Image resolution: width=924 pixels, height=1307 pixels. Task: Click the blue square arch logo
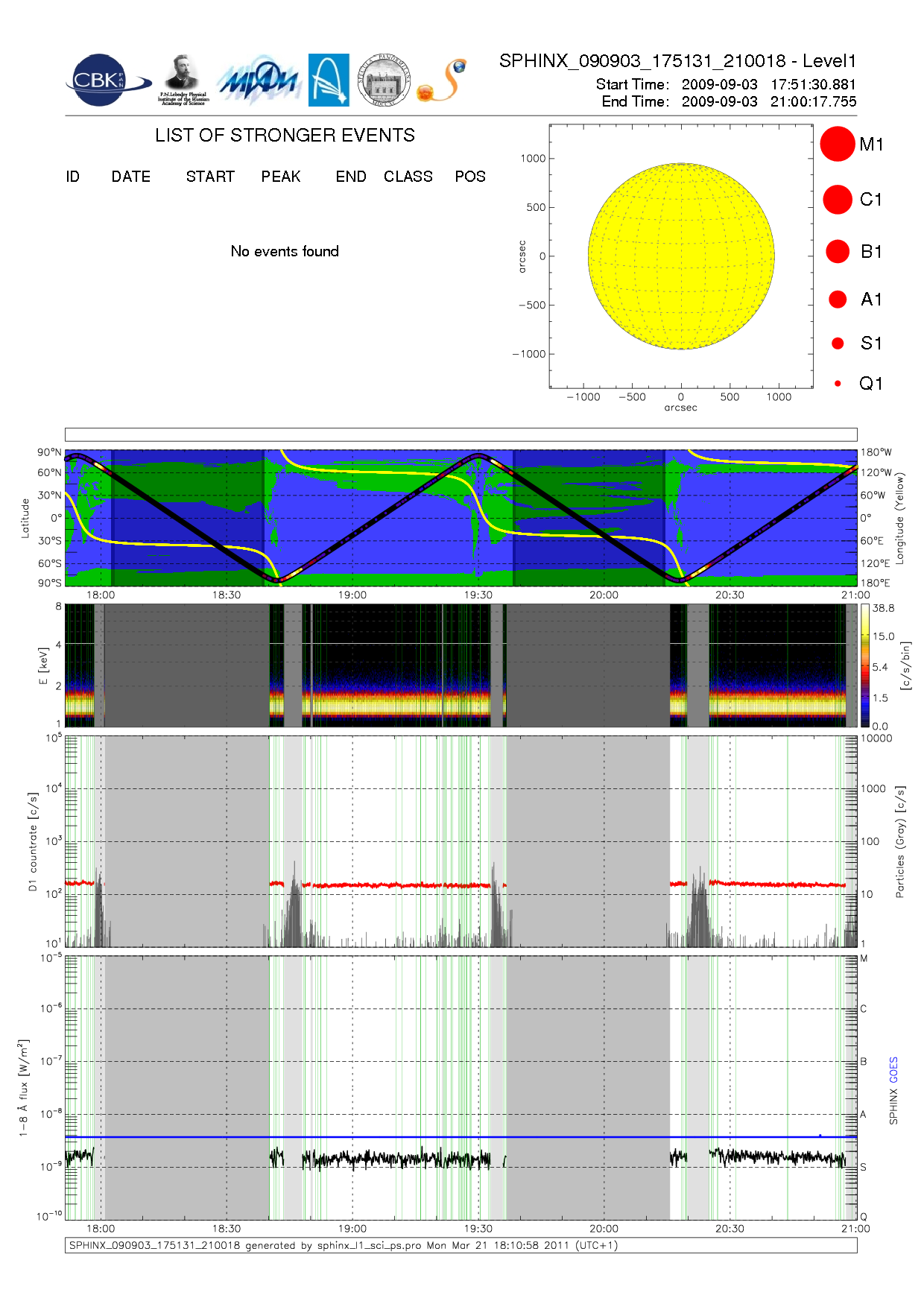(x=329, y=80)
